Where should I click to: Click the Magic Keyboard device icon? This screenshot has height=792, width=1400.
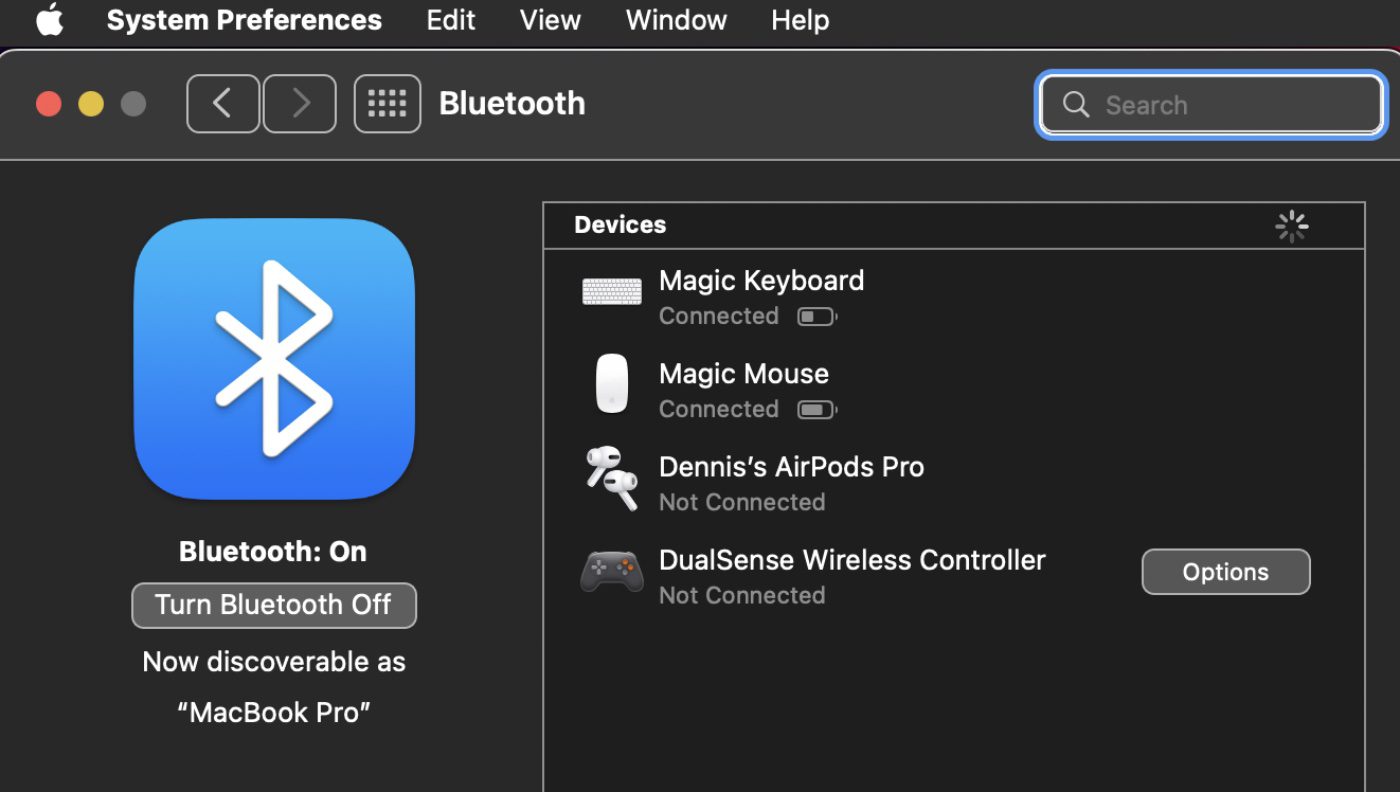pyautogui.click(x=612, y=292)
